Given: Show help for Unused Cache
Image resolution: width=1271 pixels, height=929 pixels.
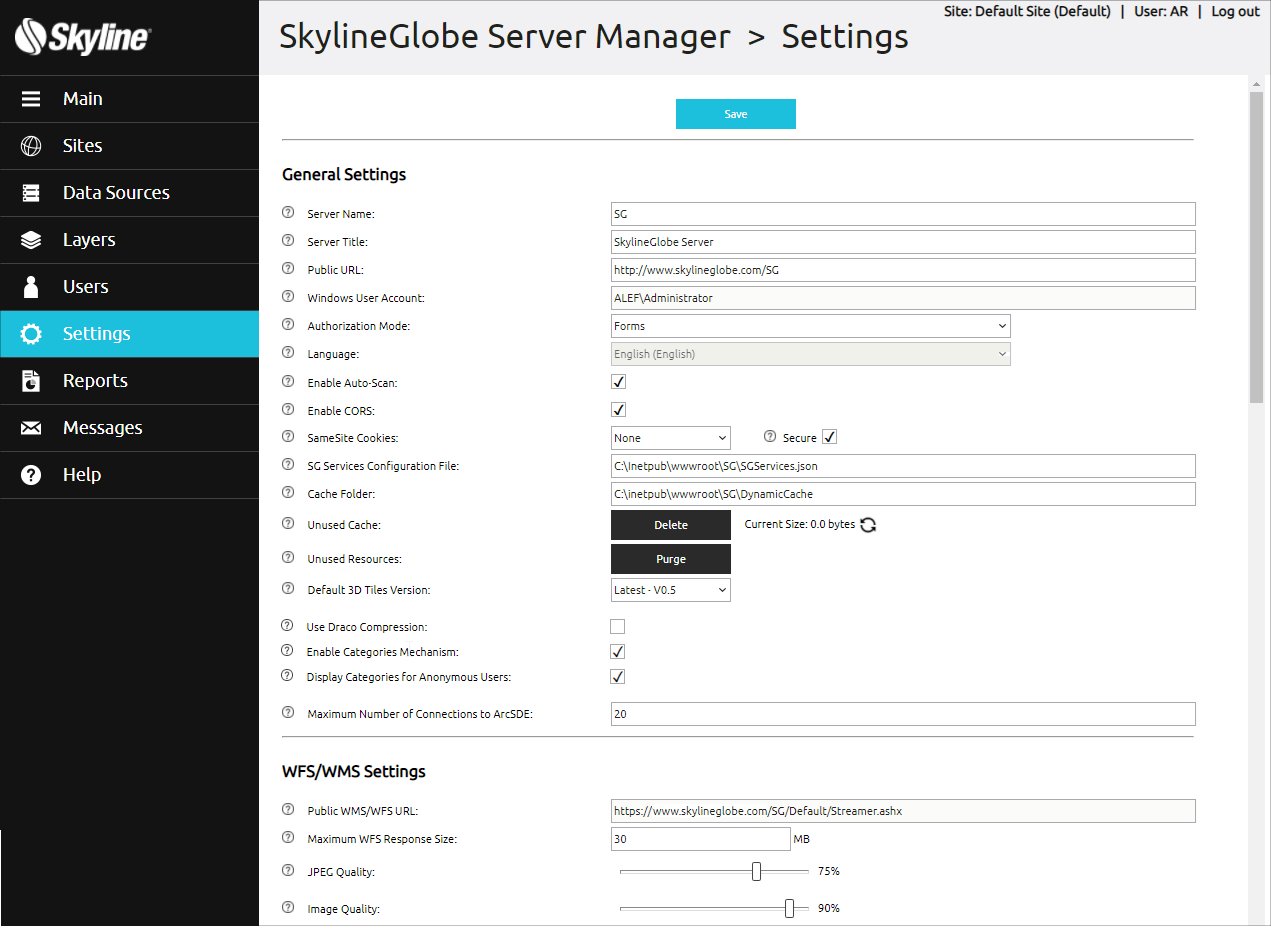Looking at the screenshot, I should (x=288, y=524).
